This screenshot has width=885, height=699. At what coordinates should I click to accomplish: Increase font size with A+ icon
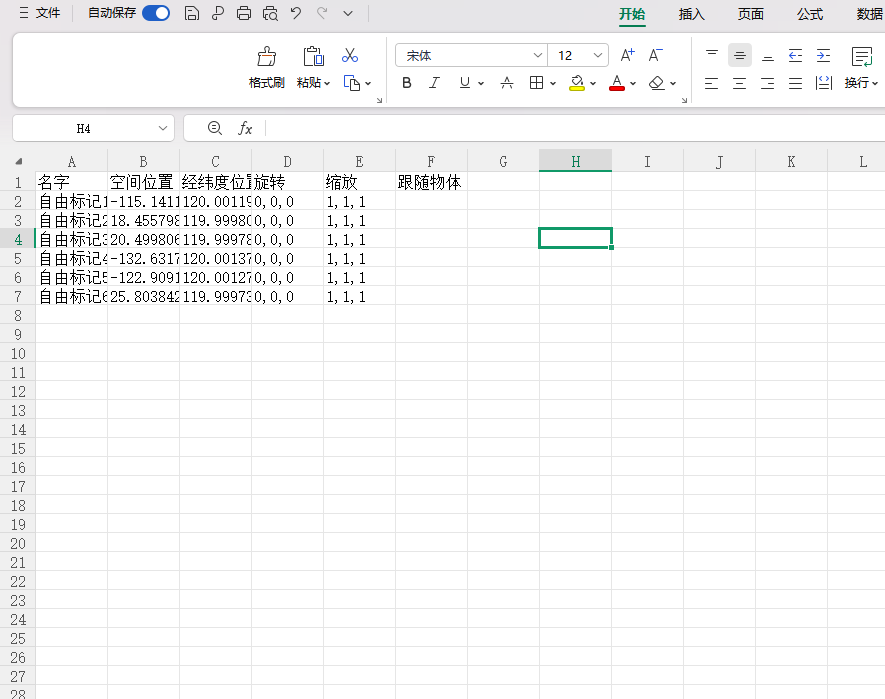tap(628, 56)
